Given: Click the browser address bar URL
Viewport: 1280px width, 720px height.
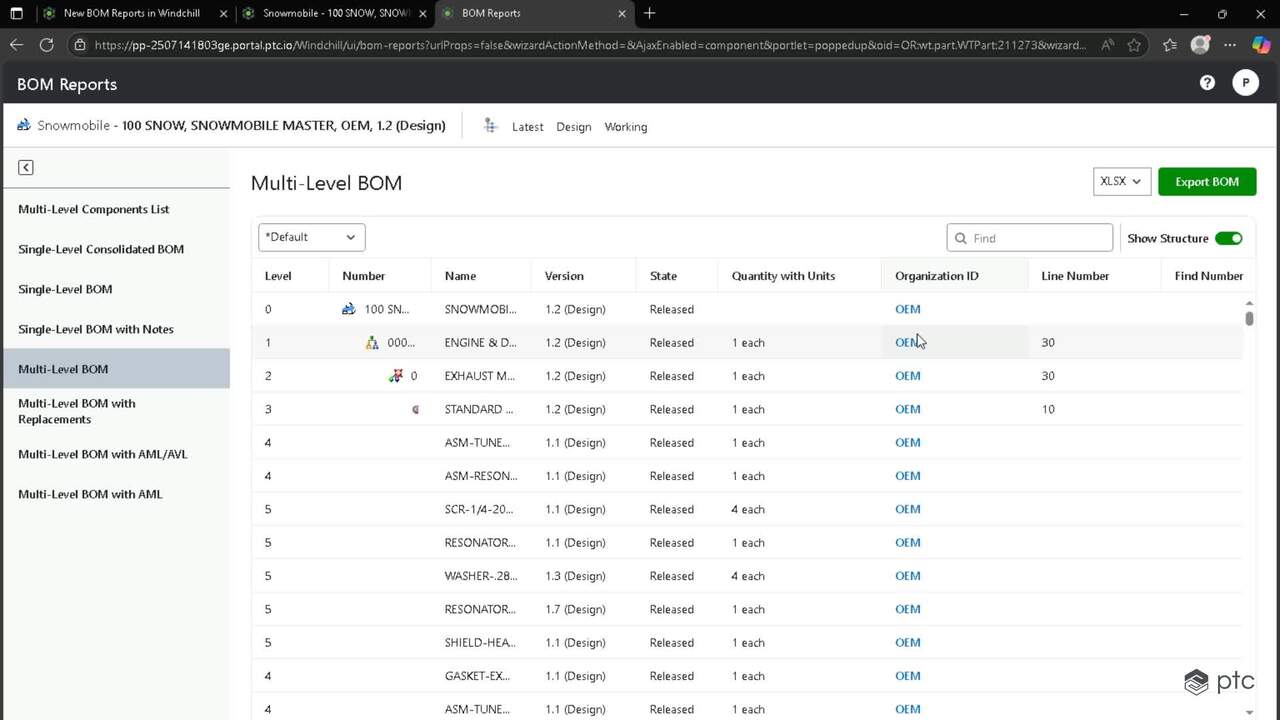Looking at the screenshot, I should click(x=590, y=45).
